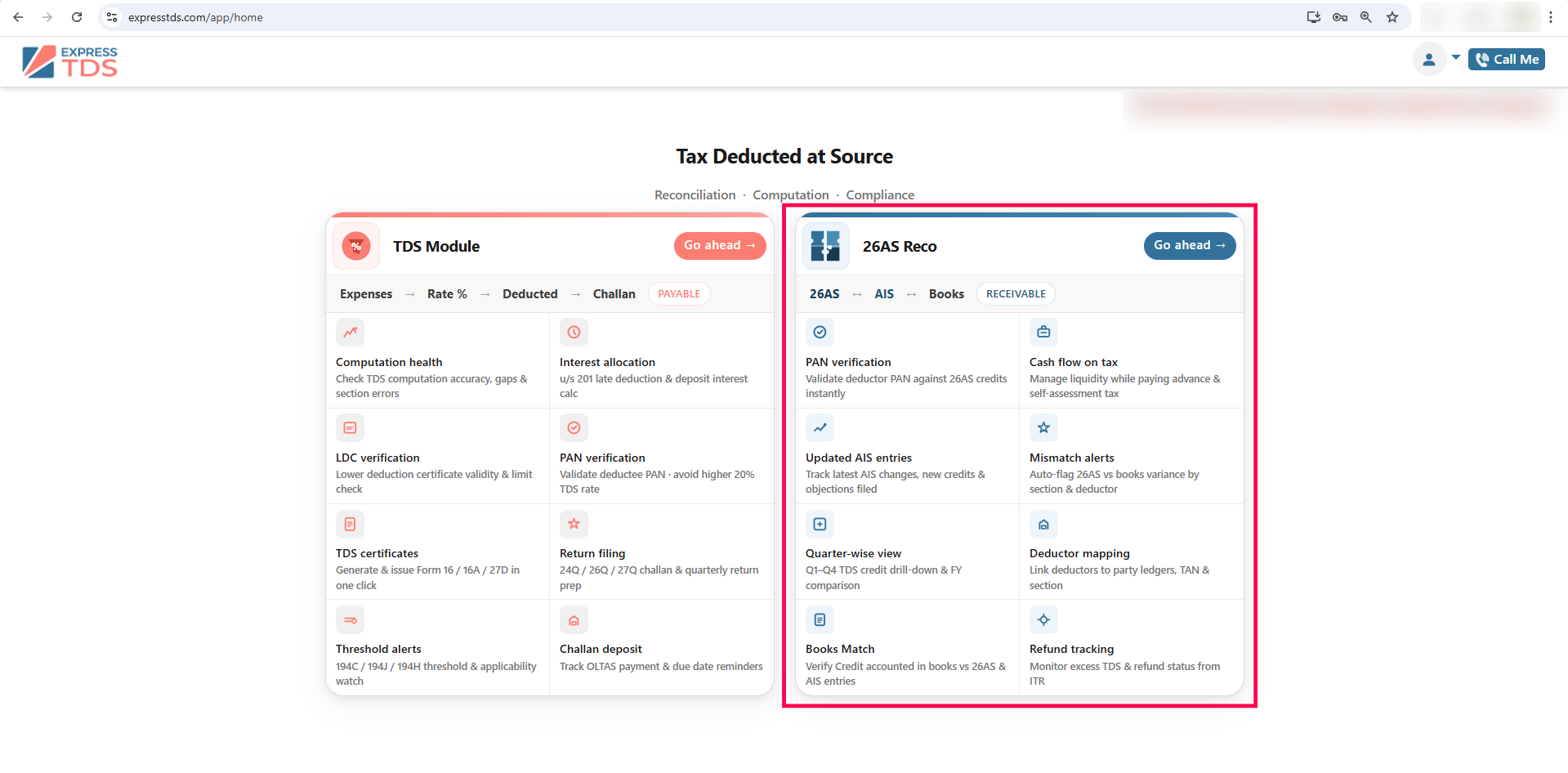Viewport: 1568px width, 773px height.
Task: Click the 26AS Reco puzzle icon
Action: [x=825, y=246]
